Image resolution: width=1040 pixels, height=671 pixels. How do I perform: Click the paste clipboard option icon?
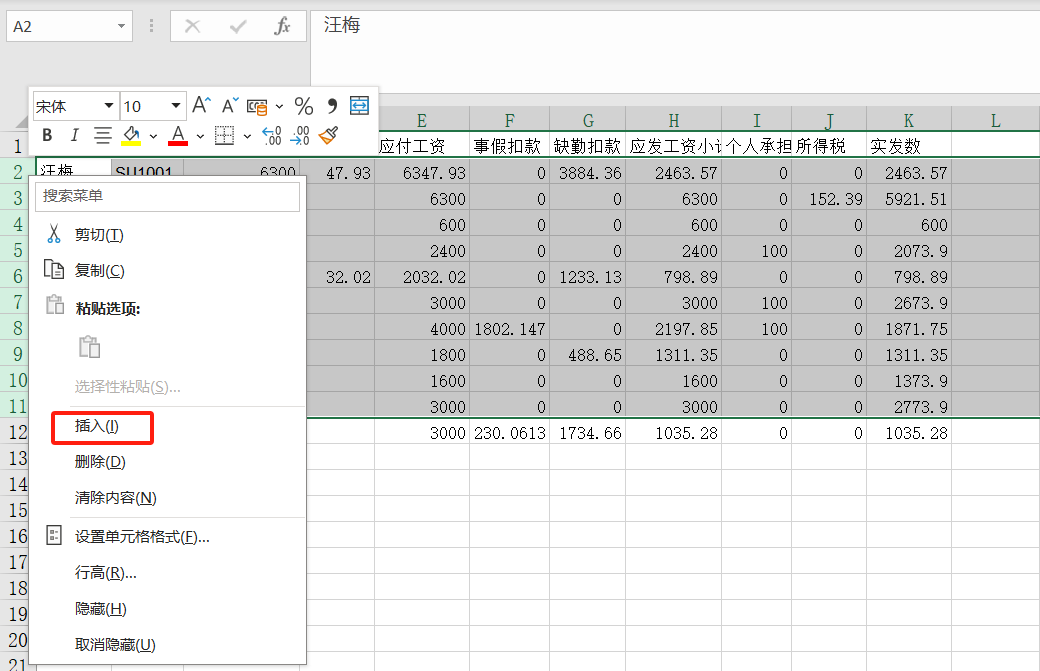[90, 347]
